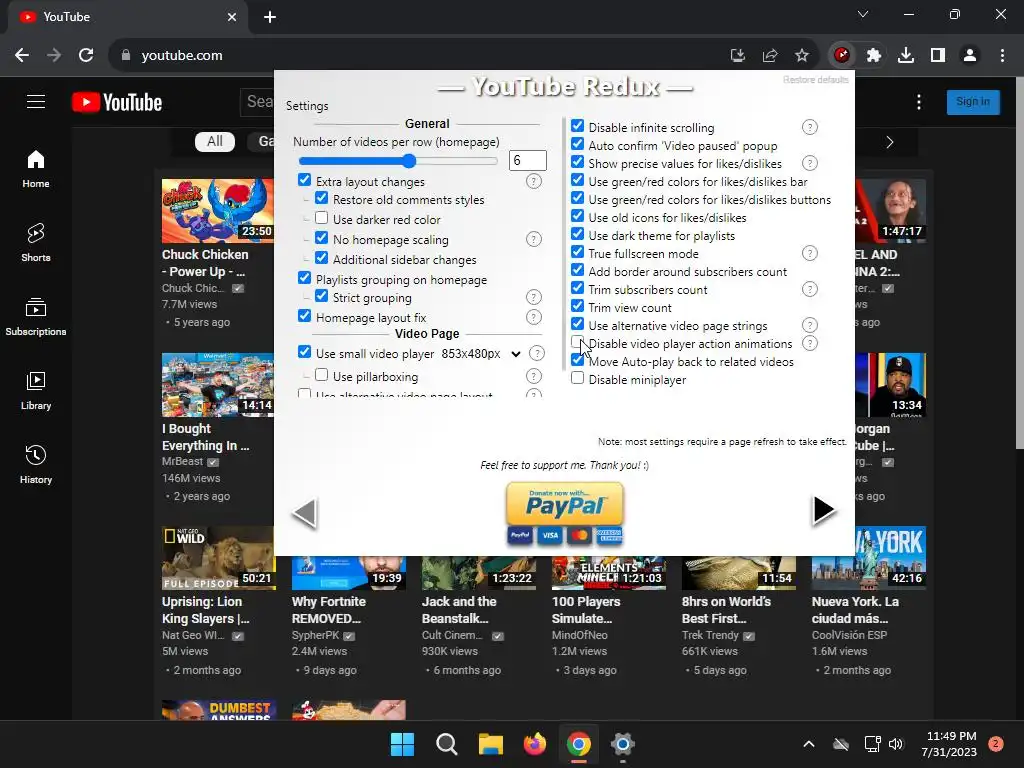Reload the YouTube page

pyautogui.click(x=86, y=56)
